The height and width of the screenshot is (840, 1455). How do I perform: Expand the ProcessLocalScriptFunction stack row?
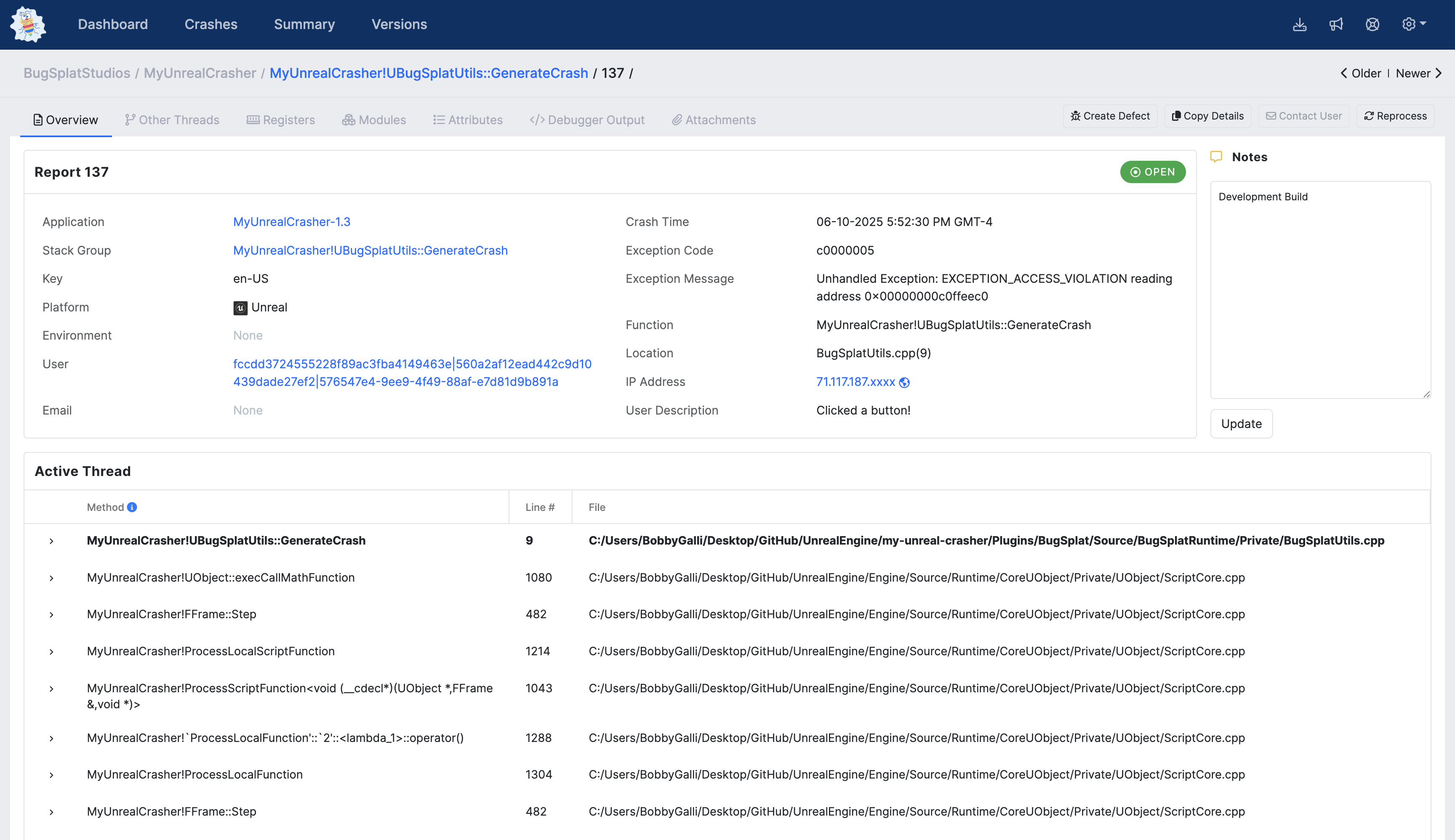51,652
